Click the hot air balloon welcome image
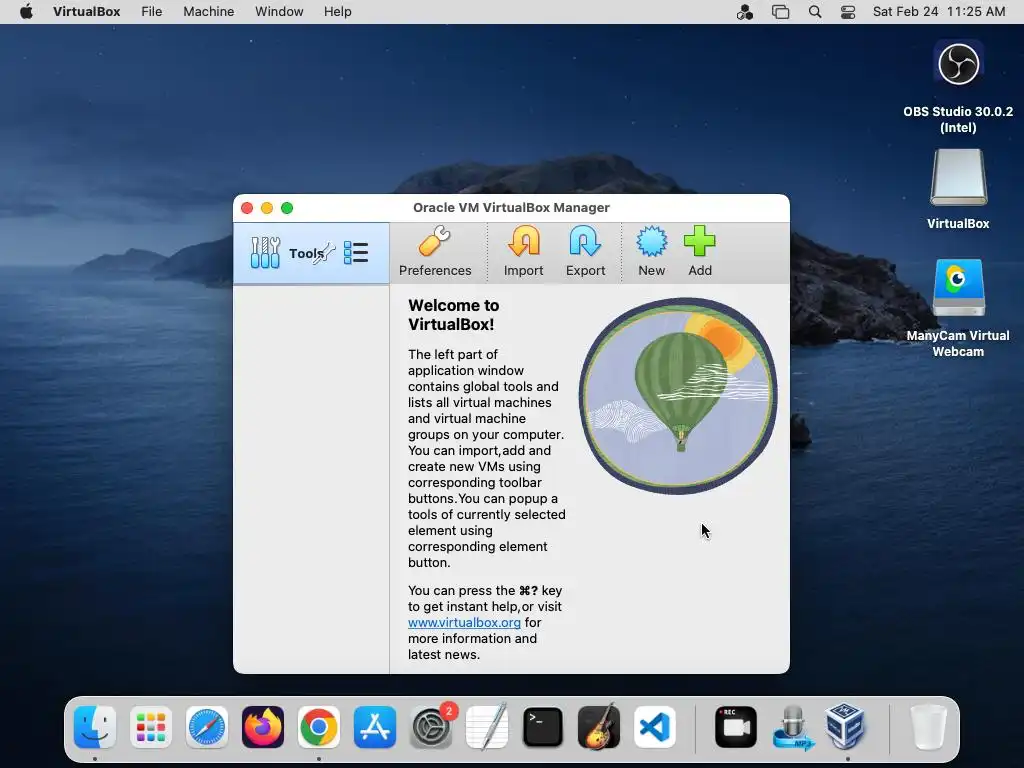The image size is (1024, 768). coord(678,396)
